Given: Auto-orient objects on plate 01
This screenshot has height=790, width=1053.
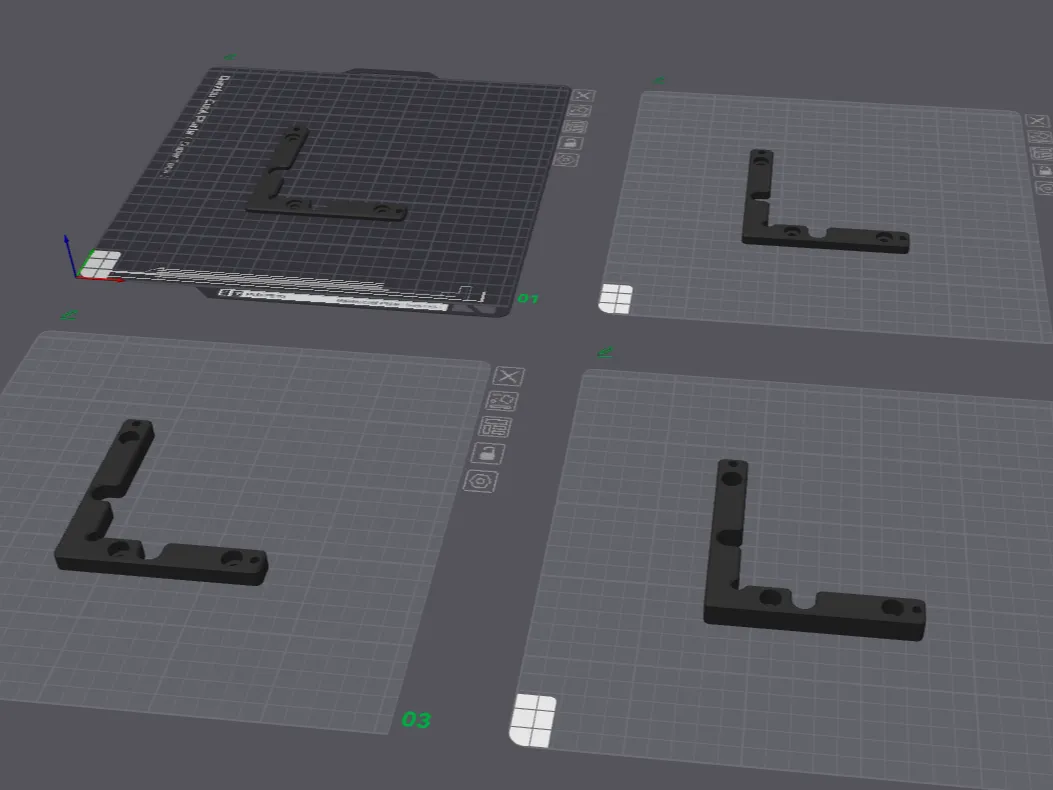Looking at the screenshot, I should (x=579, y=111).
